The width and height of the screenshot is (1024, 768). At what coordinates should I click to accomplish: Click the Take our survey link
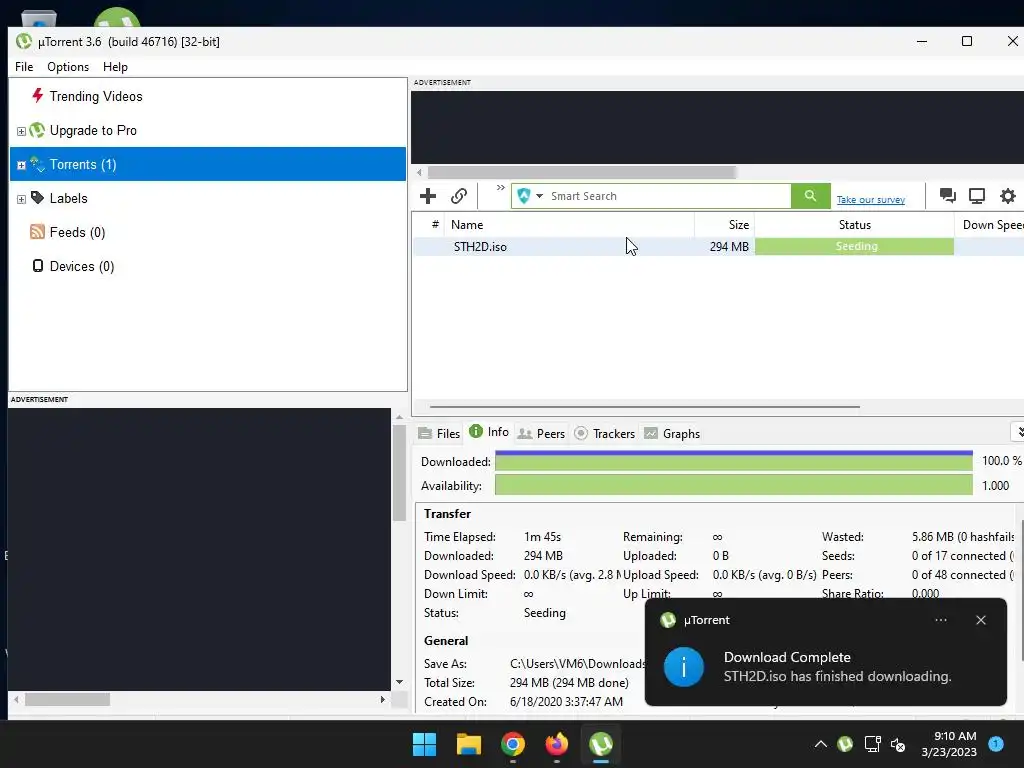(x=871, y=199)
